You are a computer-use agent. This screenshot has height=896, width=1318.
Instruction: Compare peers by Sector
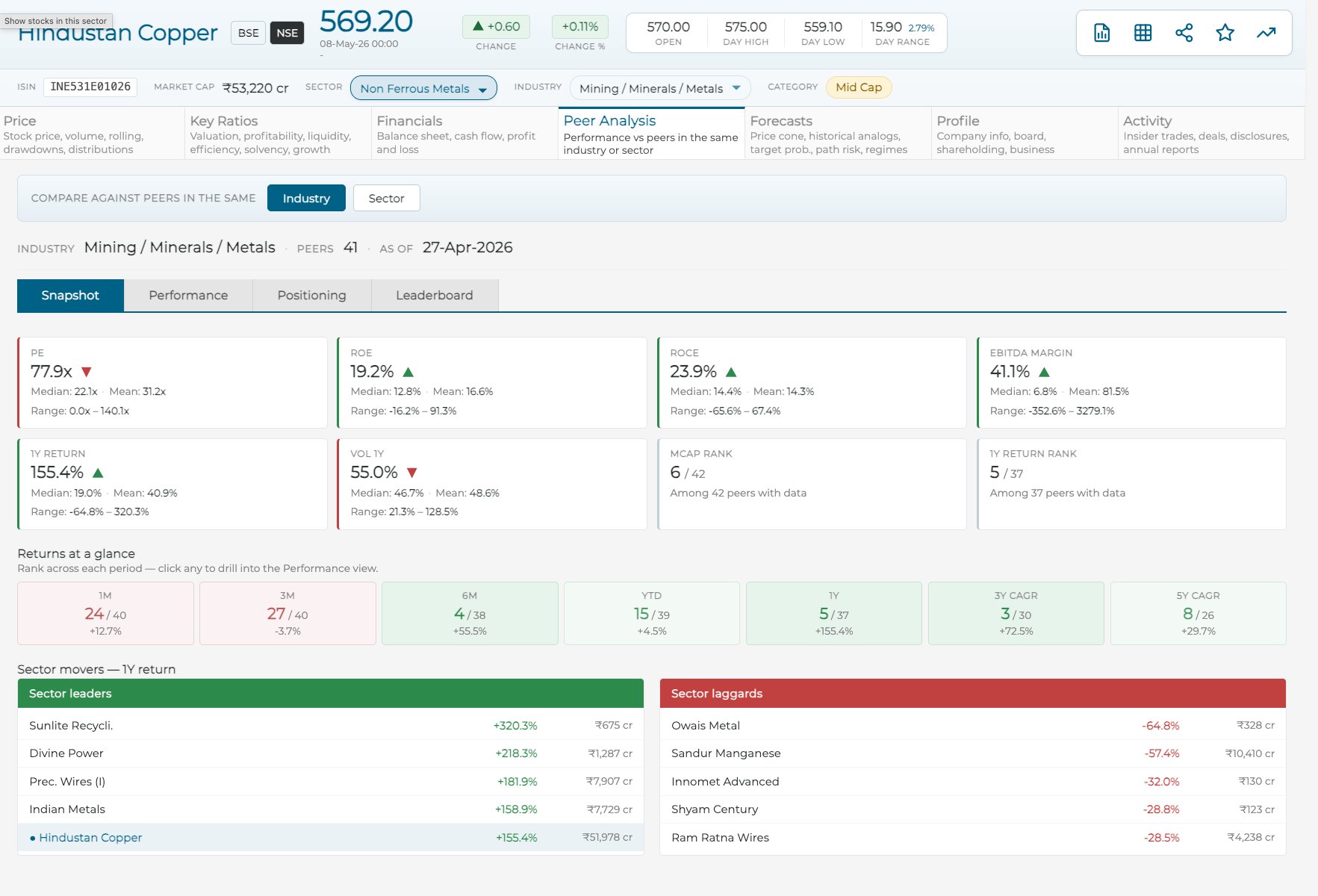point(386,198)
